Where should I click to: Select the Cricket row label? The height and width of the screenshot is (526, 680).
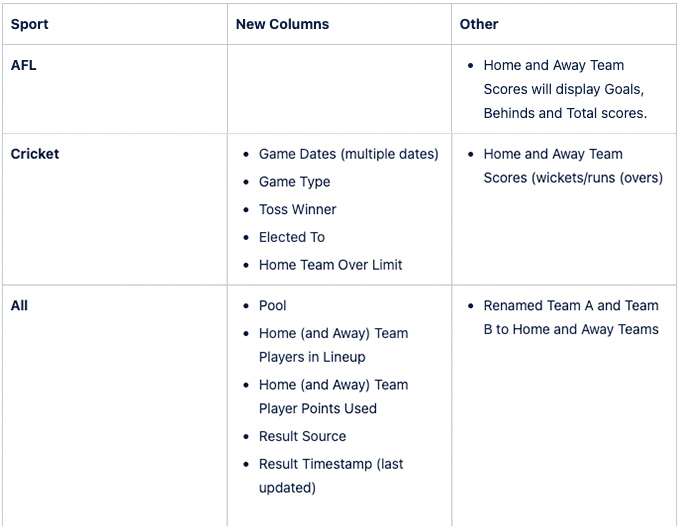pos(35,154)
